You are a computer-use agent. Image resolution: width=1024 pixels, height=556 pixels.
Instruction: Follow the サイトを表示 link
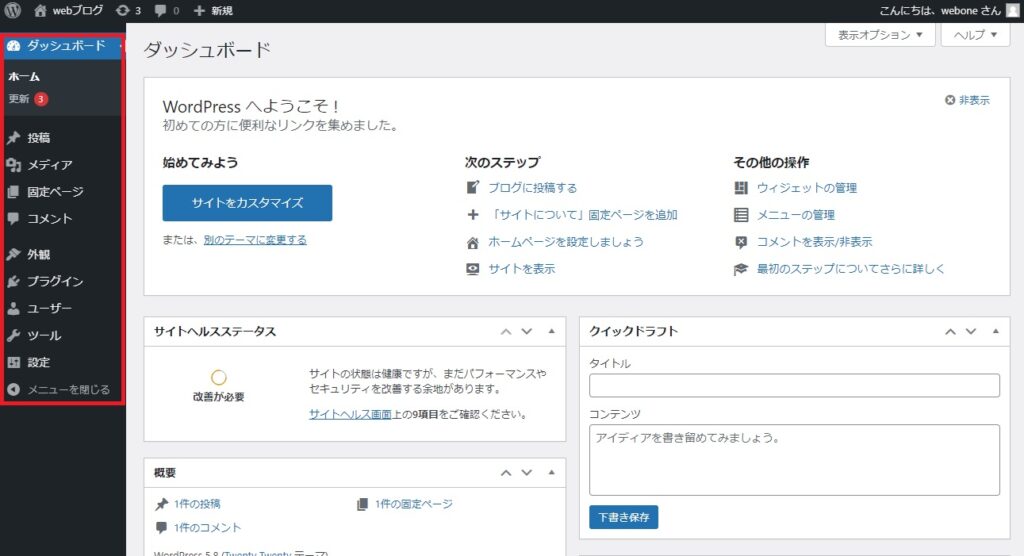click(x=521, y=269)
